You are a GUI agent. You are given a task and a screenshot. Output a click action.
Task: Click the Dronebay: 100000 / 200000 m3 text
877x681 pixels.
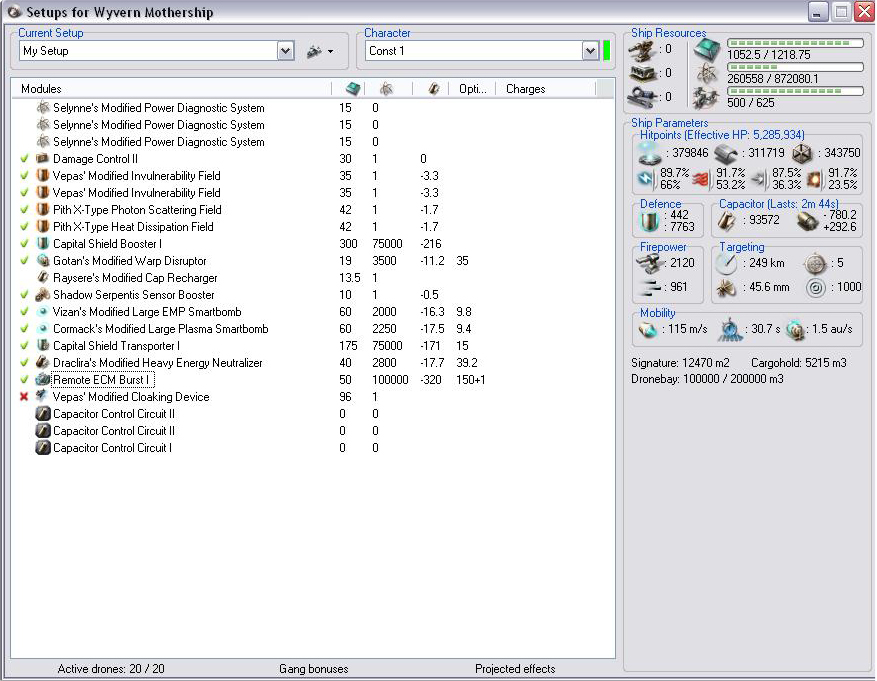(707, 379)
